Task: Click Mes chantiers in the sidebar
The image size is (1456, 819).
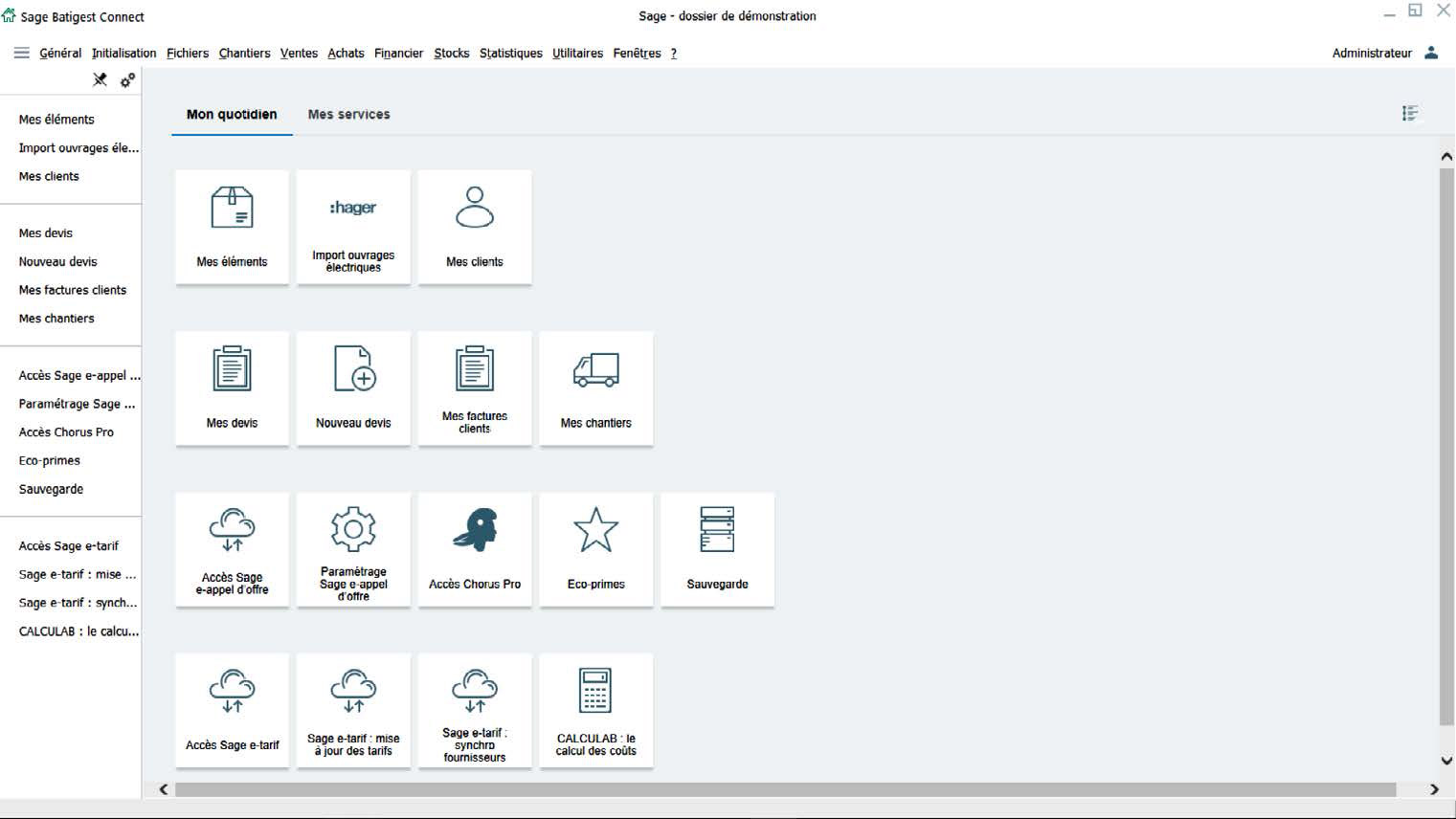Action: point(56,319)
